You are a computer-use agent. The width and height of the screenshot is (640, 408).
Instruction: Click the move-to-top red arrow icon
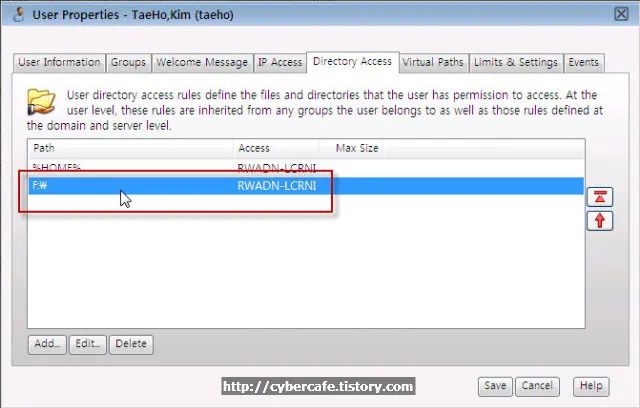pos(600,197)
